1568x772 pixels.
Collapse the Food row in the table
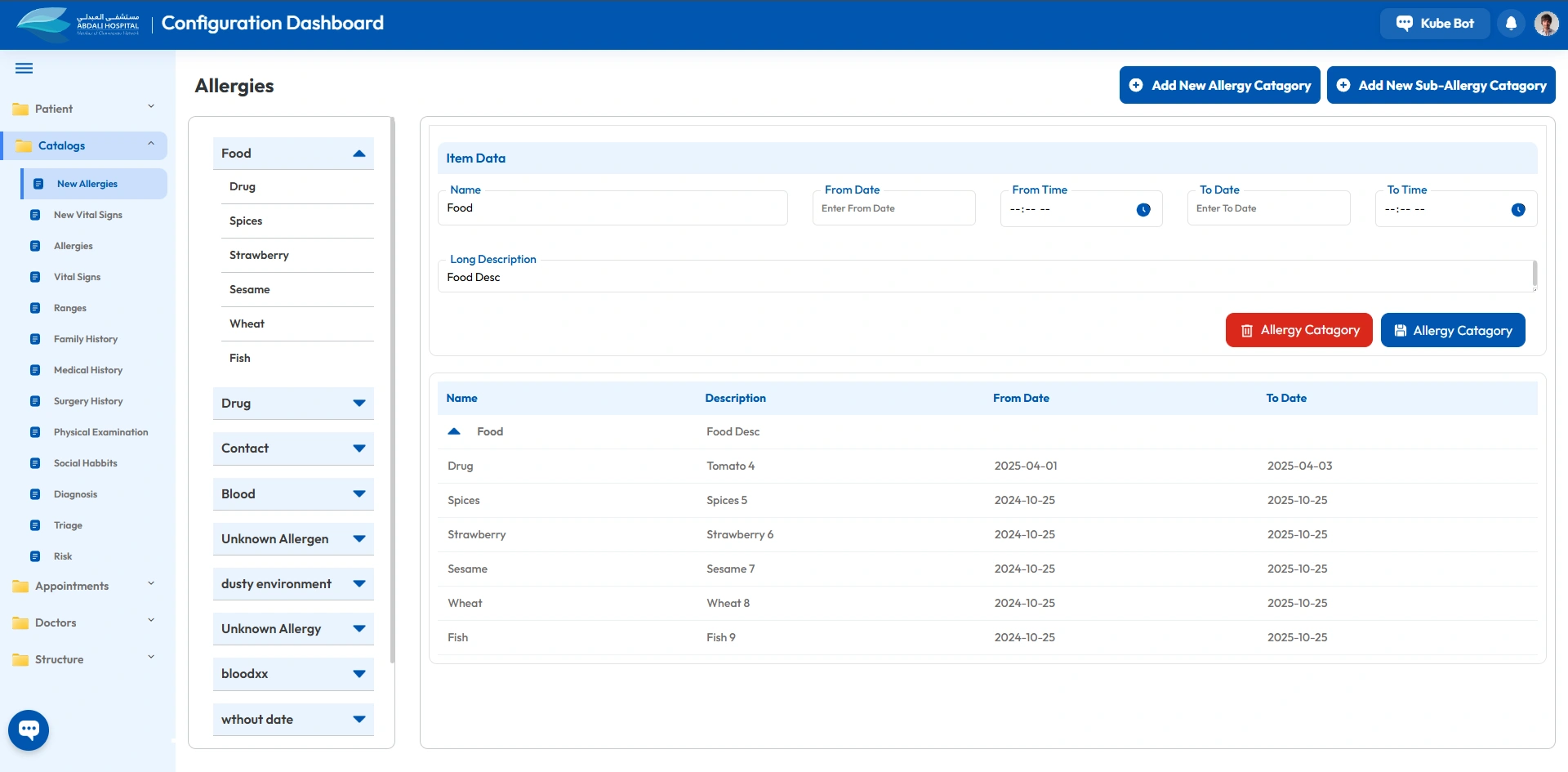(x=455, y=431)
